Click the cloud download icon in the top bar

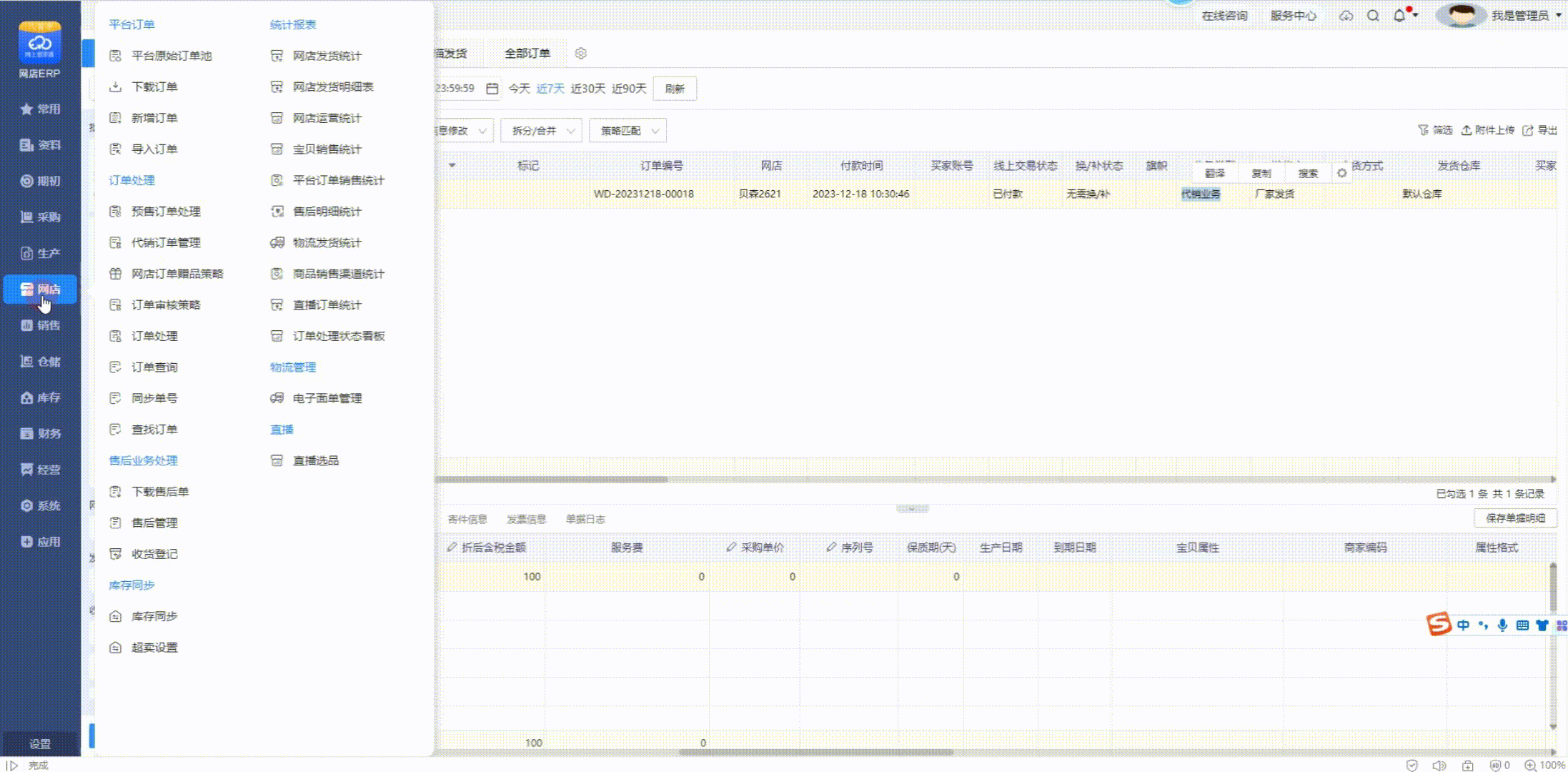click(1346, 16)
